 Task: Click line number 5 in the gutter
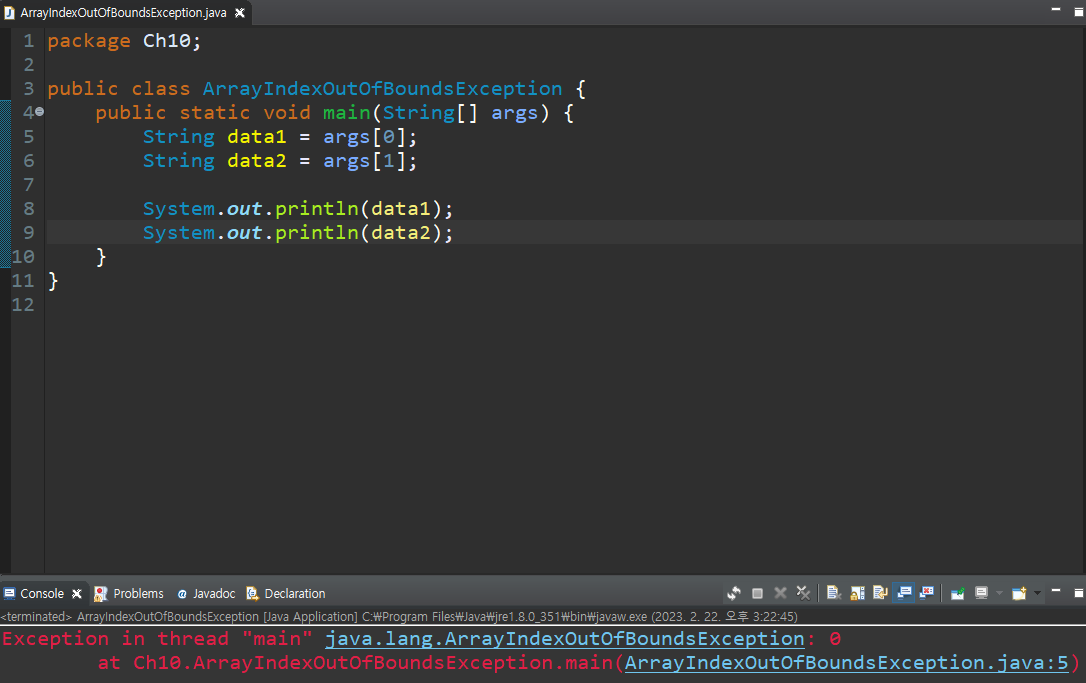28,136
